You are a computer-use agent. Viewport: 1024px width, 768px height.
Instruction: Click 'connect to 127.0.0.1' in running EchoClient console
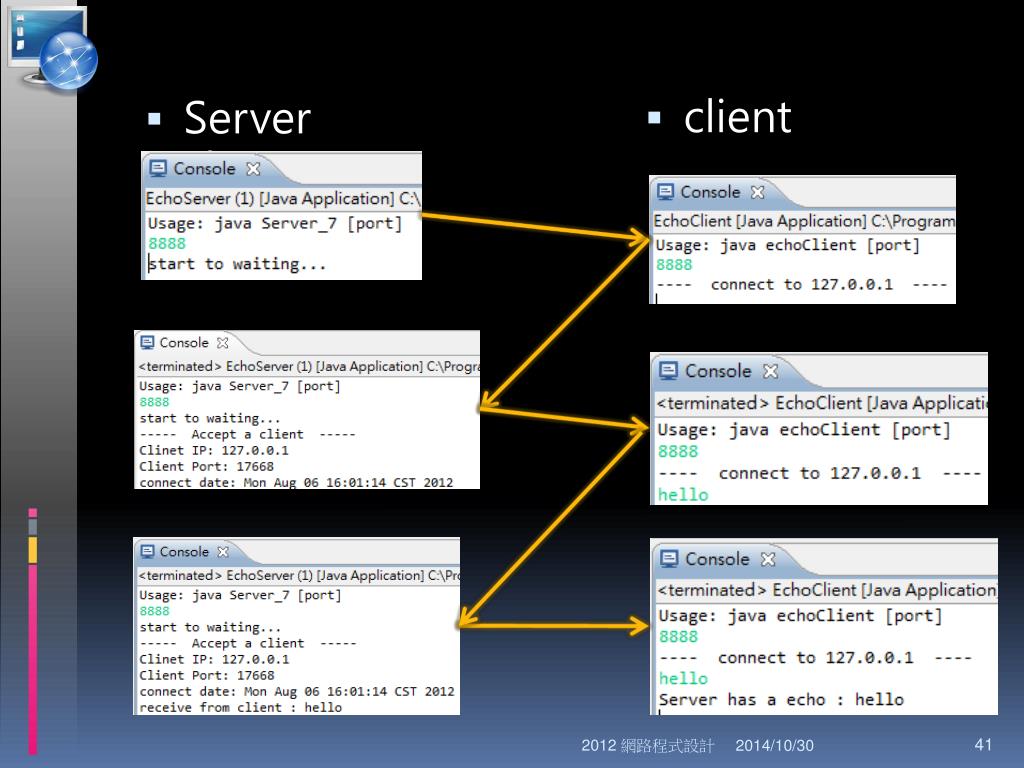click(x=801, y=284)
